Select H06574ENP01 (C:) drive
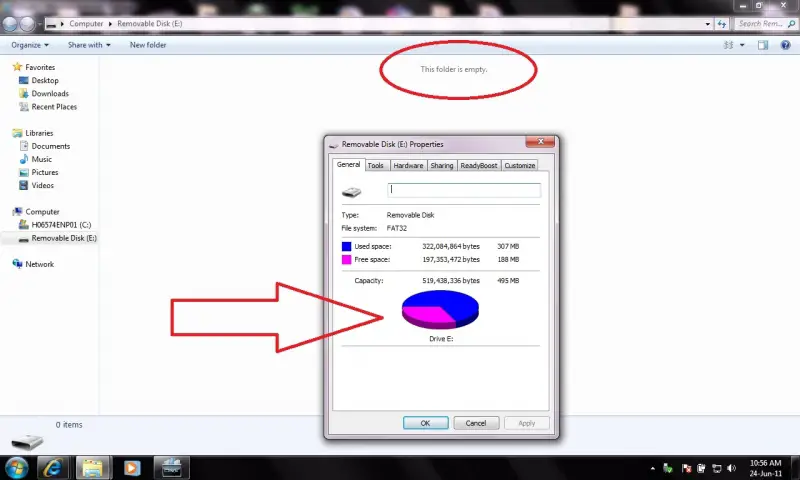Screen dimensions: 800x480 click(x=61, y=225)
